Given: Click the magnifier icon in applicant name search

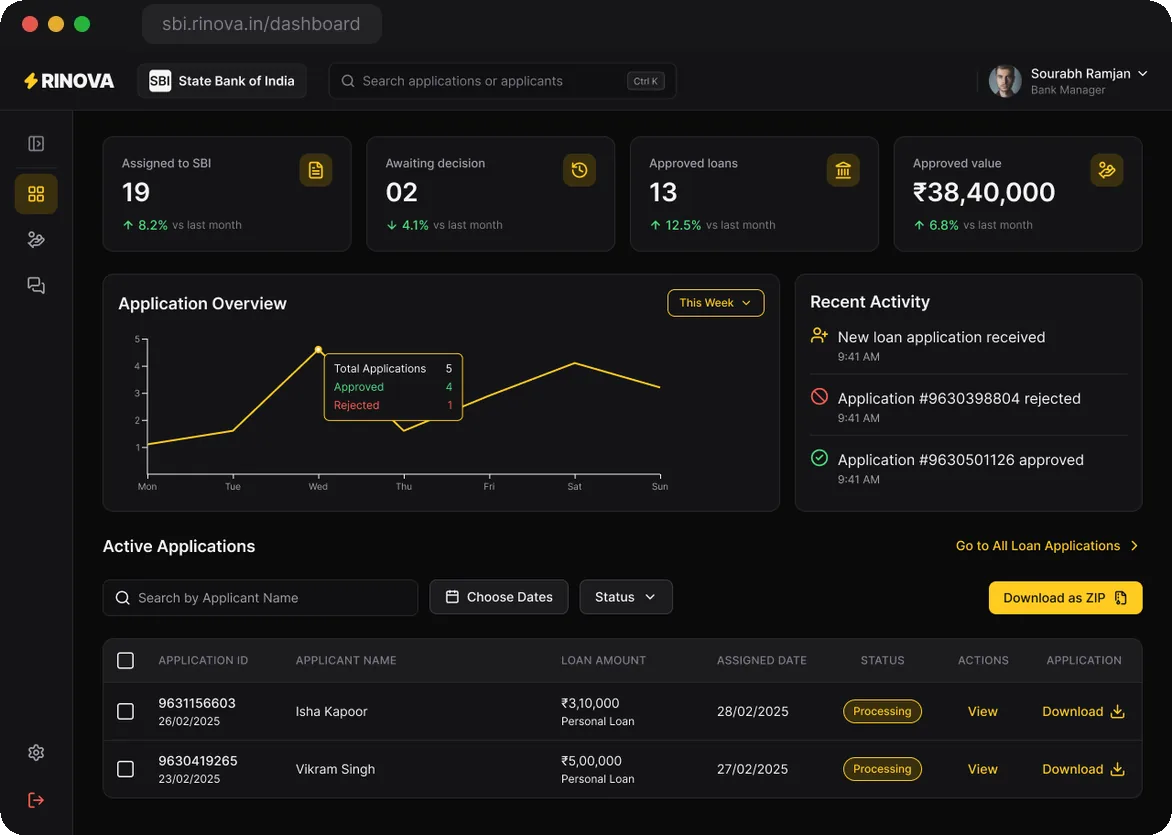Looking at the screenshot, I should [x=123, y=598].
